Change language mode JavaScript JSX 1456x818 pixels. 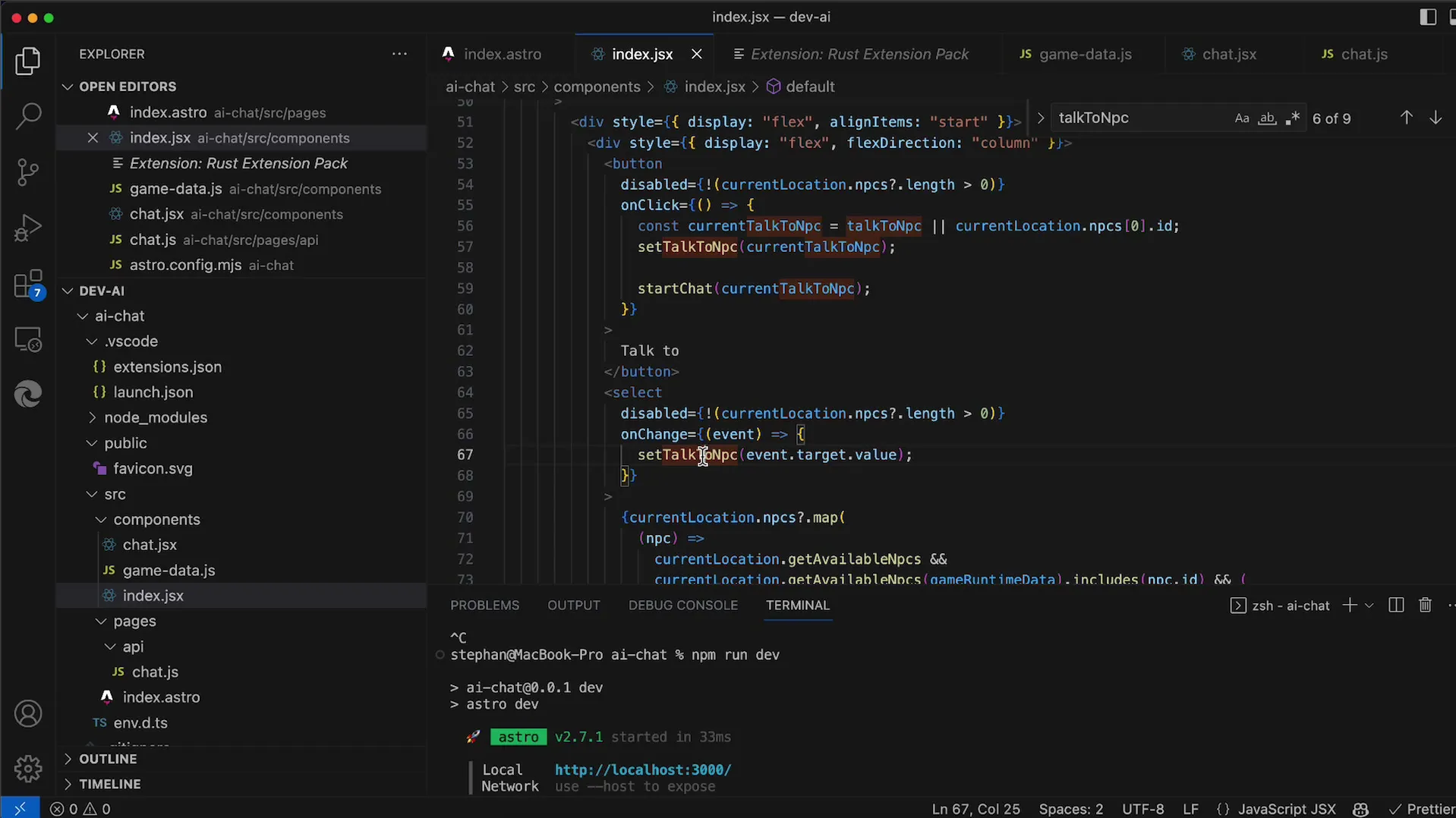point(1287,809)
